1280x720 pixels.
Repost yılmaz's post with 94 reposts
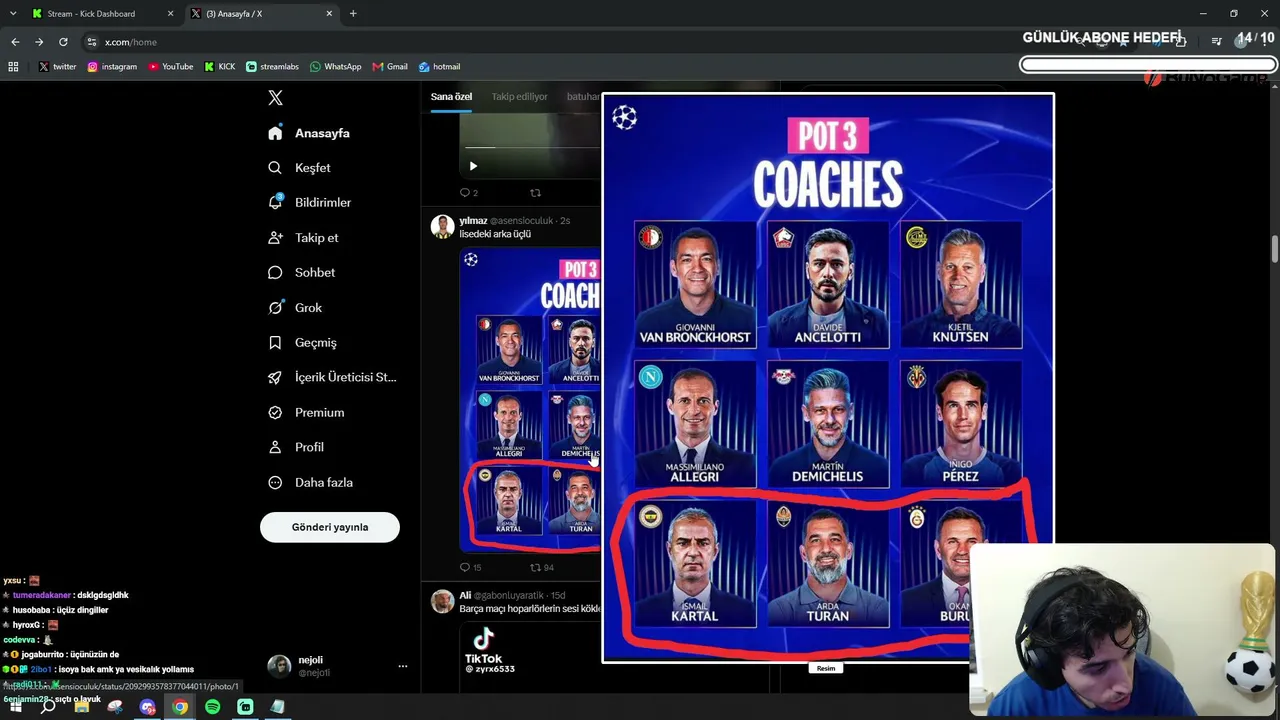point(541,568)
